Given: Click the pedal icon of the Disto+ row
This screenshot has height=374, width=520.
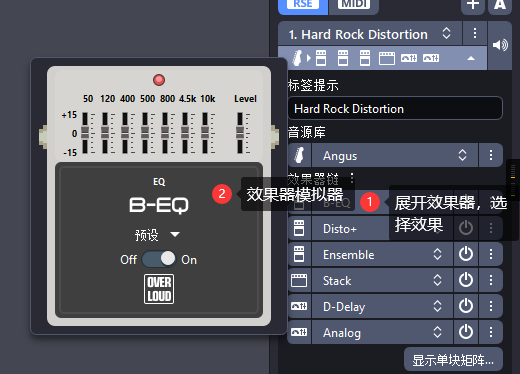Looking at the screenshot, I should [x=299, y=229].
